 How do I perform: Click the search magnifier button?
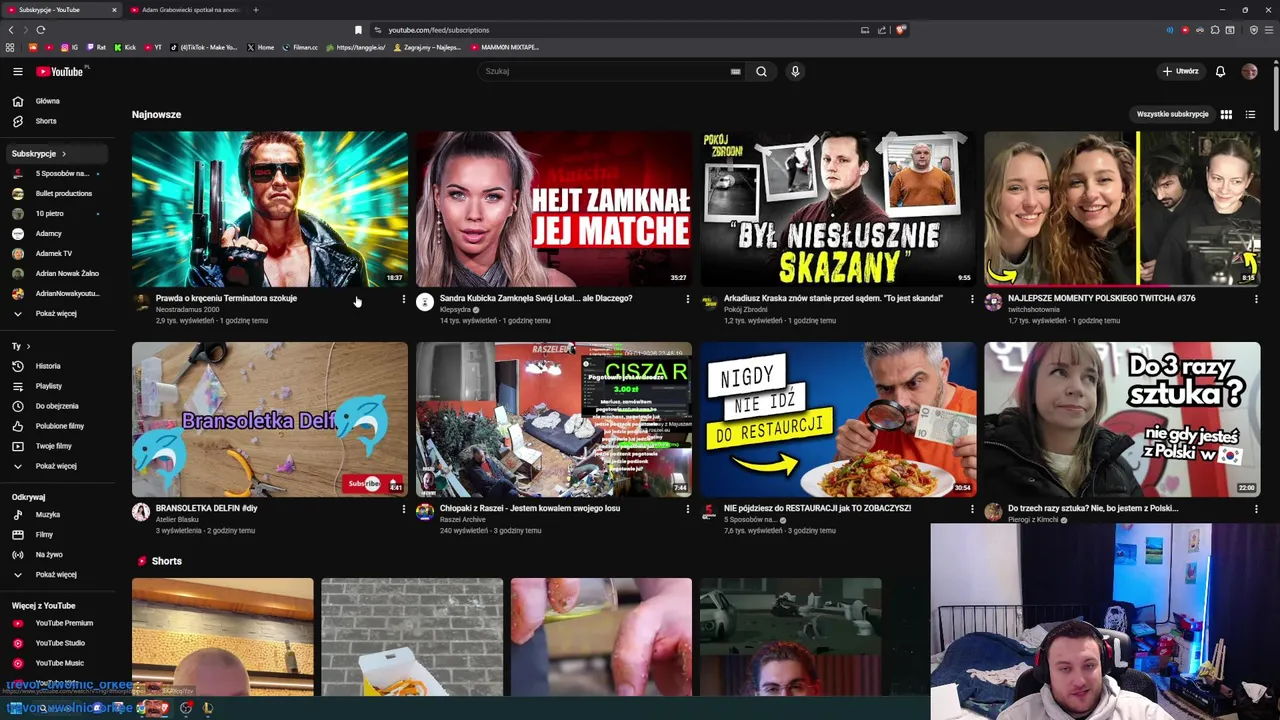761,71
